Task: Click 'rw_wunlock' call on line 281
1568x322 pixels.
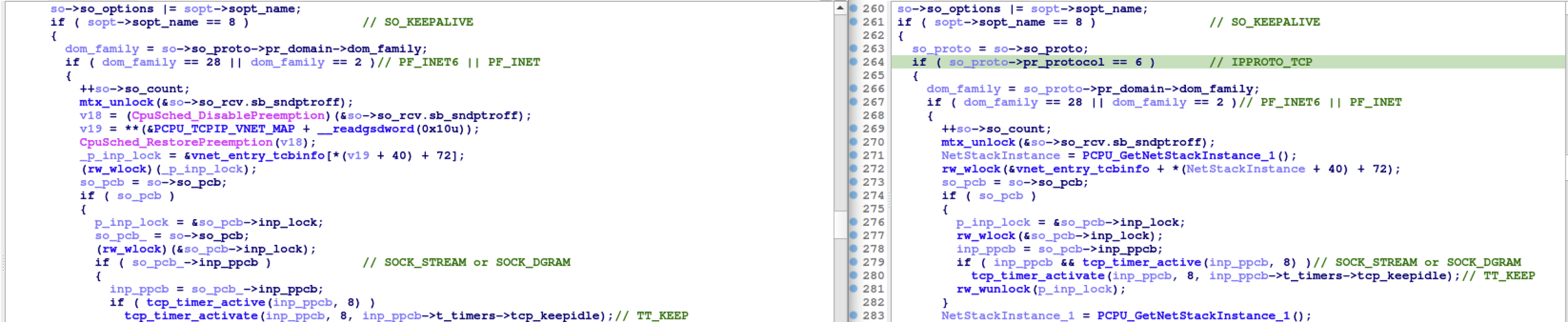Action: click(x=993, y=289)
